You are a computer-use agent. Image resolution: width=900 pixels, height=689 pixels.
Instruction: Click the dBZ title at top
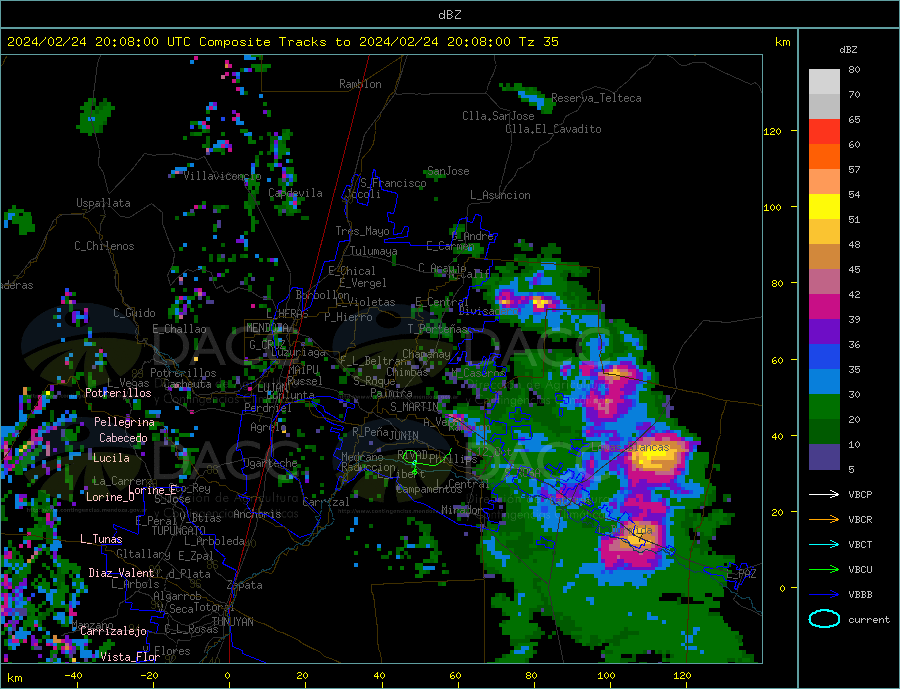(449, 15)
